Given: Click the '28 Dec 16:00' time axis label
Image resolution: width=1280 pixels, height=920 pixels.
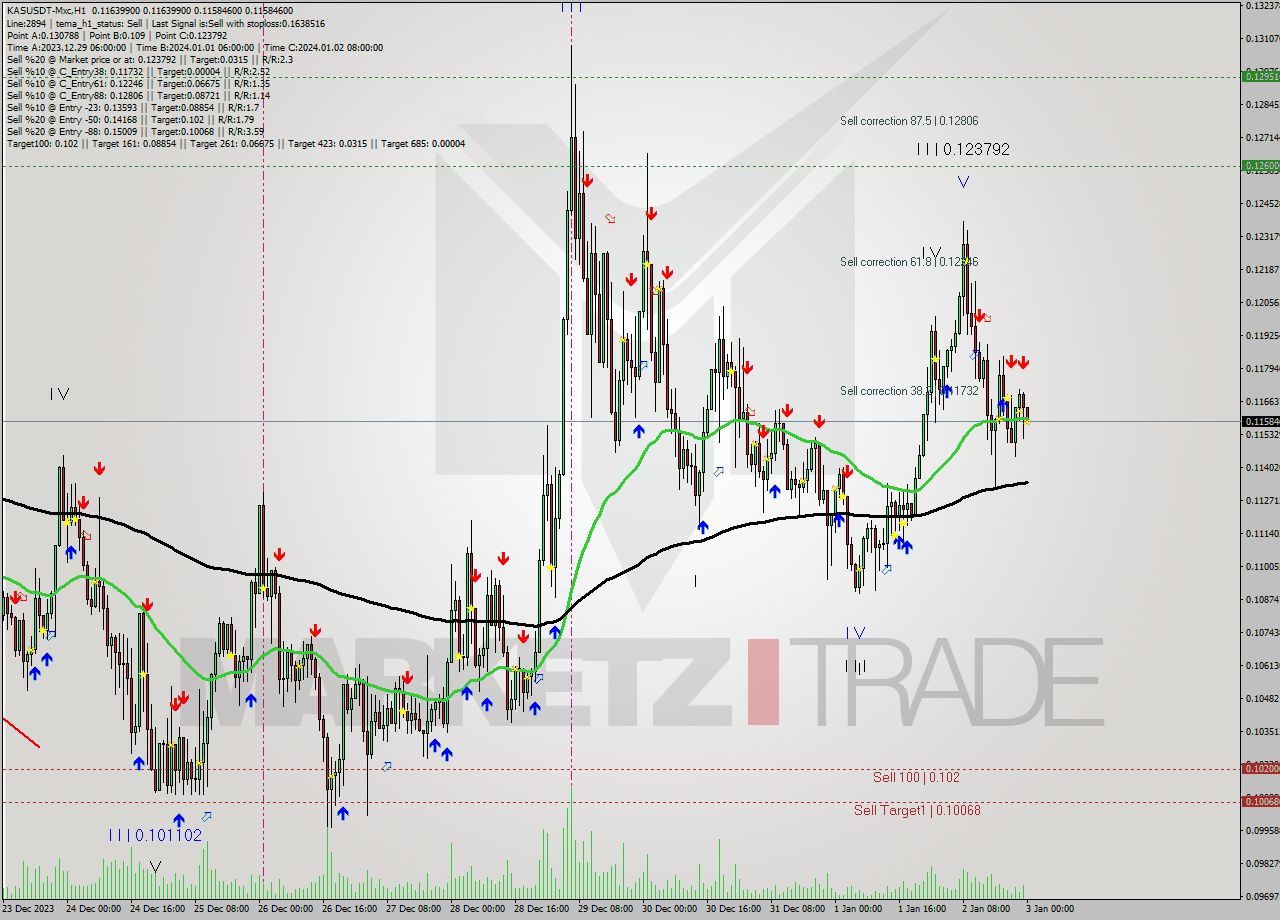Looking at the screenshot, I should click(542, 909).
